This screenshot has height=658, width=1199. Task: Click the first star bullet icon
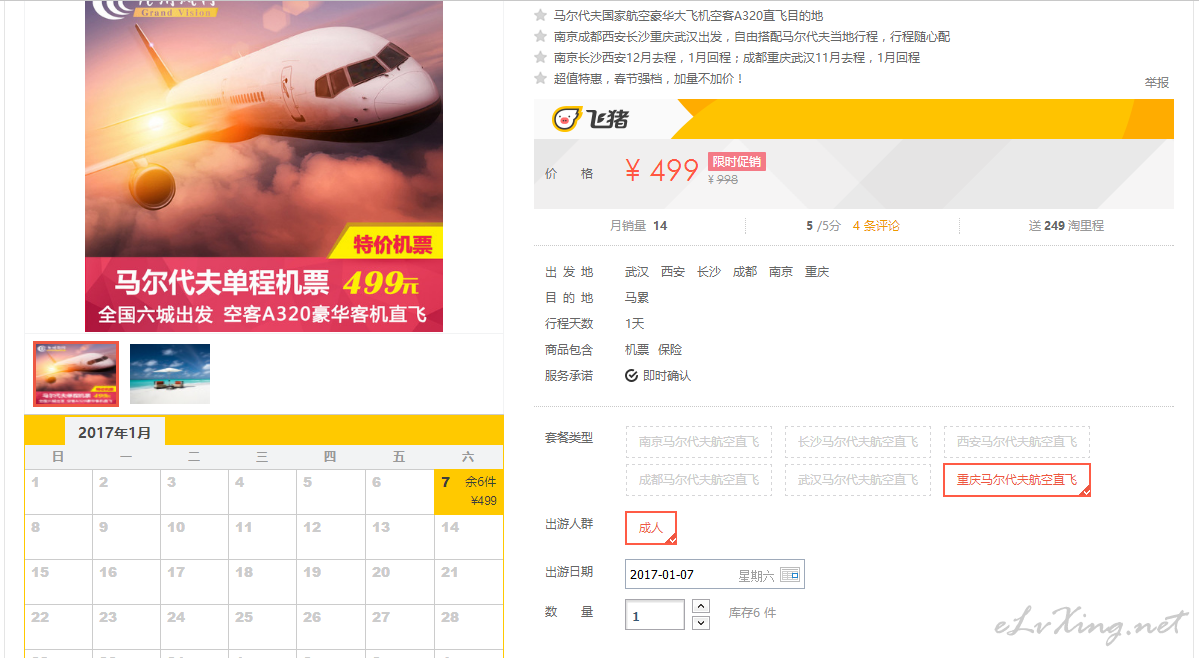pyautogui.click(x=541, y=15)
